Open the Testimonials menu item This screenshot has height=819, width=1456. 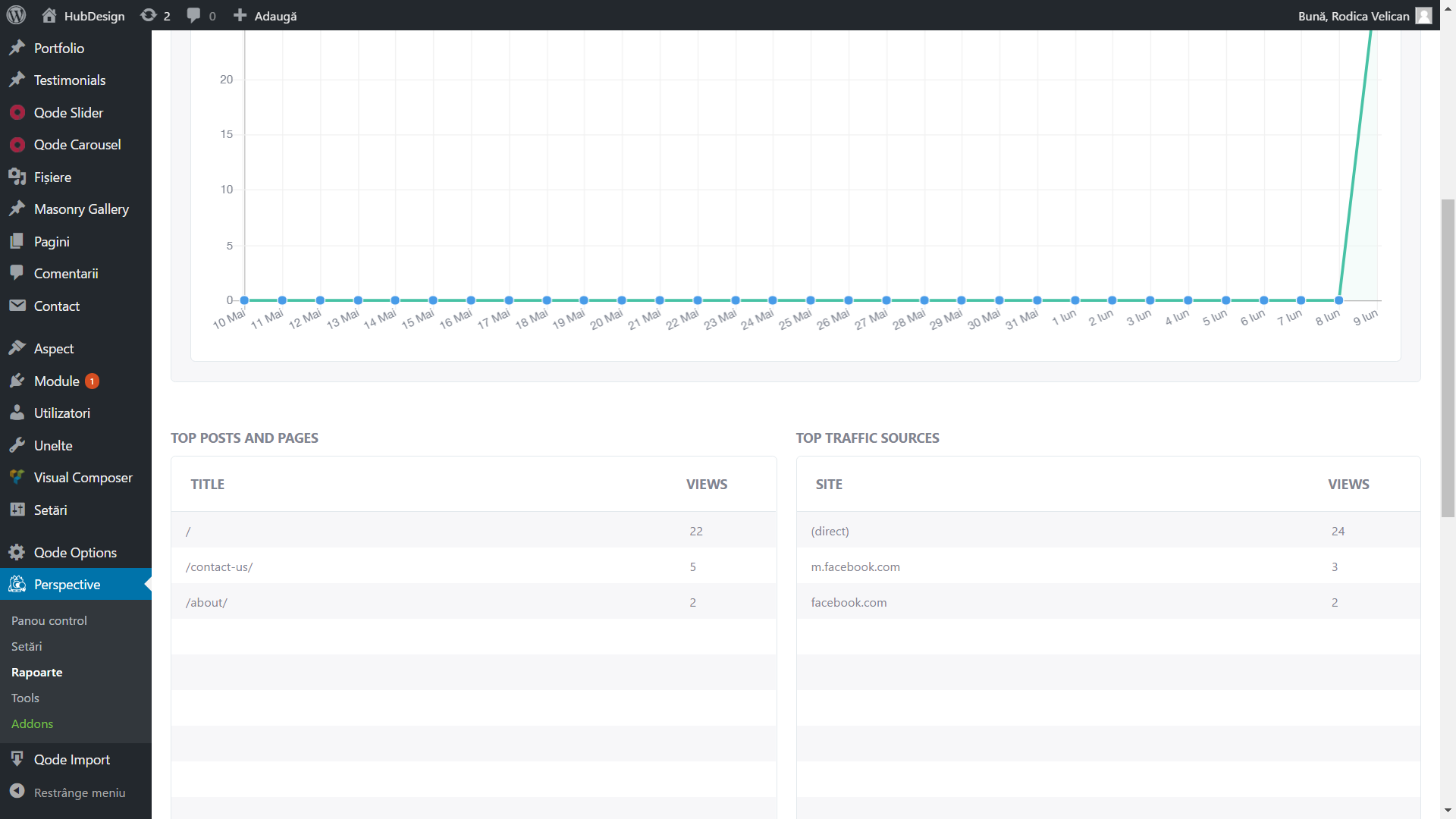[70, 80]
